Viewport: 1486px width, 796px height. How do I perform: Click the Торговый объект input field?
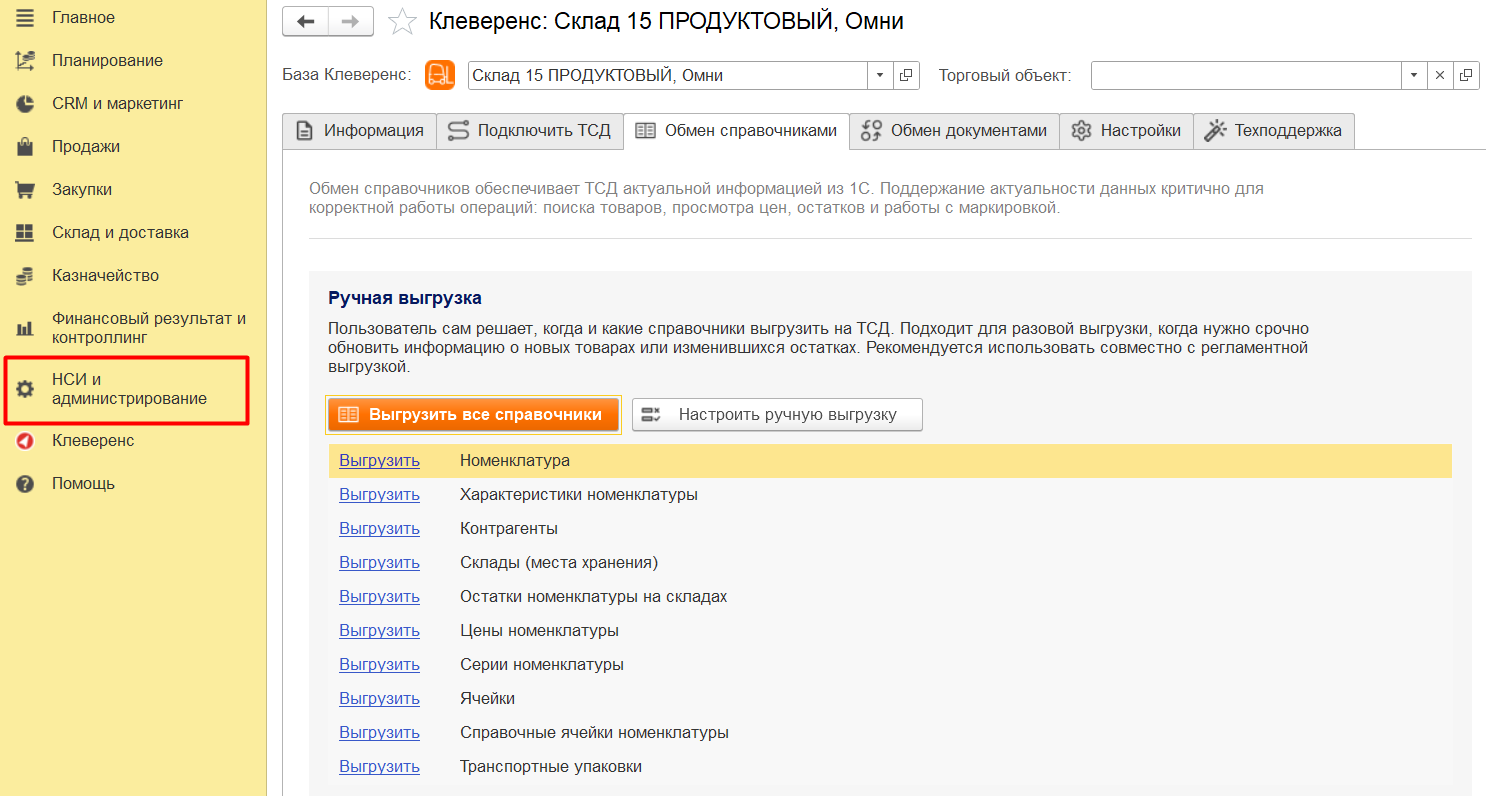[1246, 75]
